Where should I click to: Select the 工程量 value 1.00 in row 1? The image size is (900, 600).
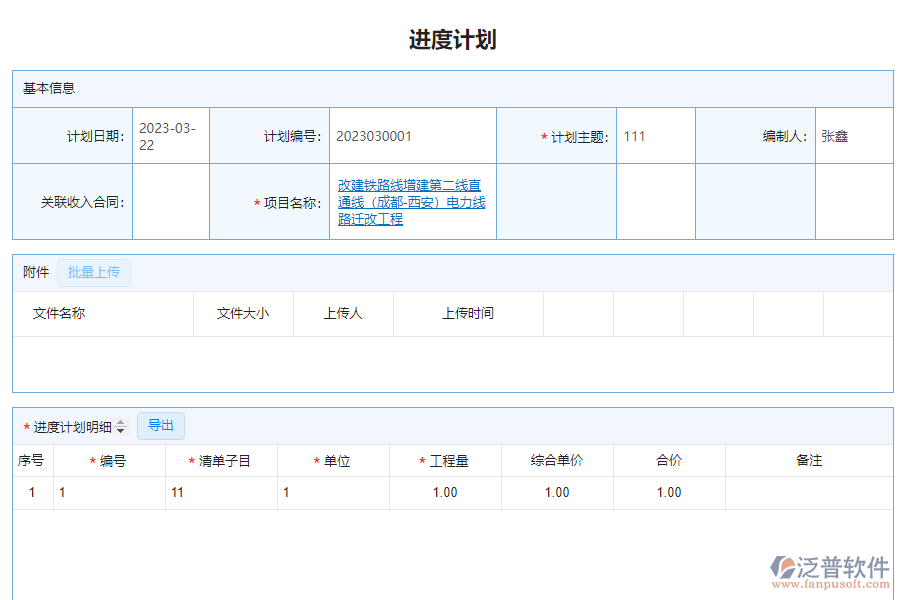[444, 492]
